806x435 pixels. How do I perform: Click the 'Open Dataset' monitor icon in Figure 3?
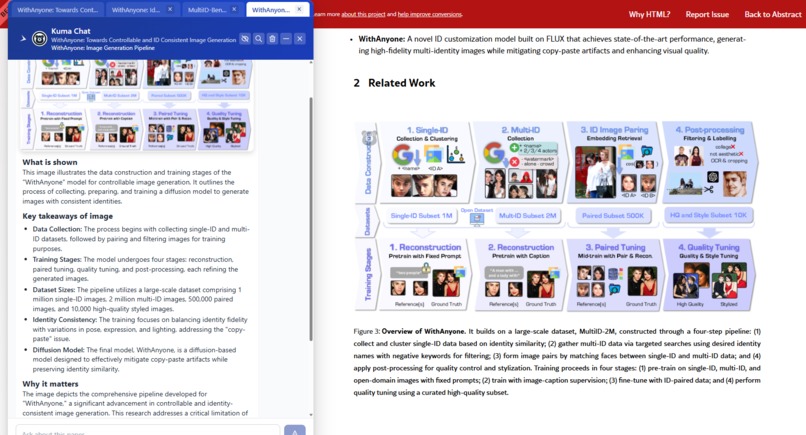(477, 219)
